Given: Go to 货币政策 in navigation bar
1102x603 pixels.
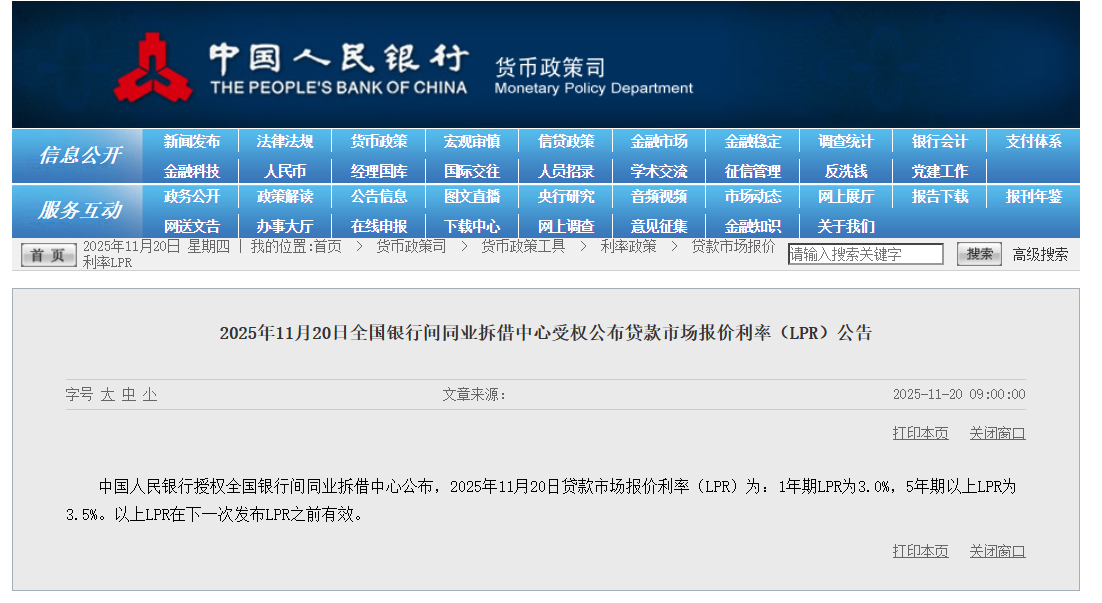Looking at the screenshot, I should pyautogui.click(x=379, y=141).
